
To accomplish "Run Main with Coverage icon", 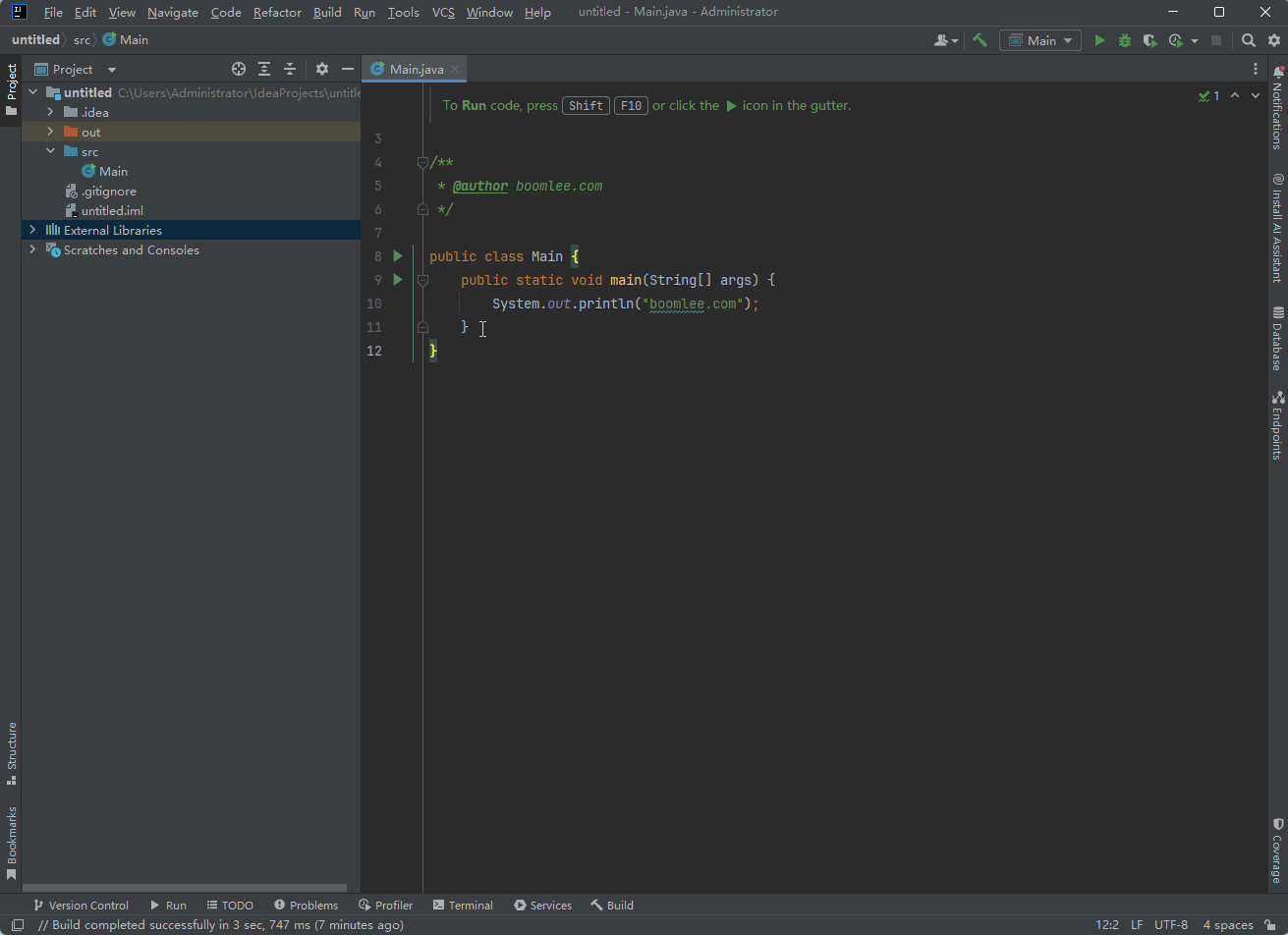I will [x=1149, y=39].
